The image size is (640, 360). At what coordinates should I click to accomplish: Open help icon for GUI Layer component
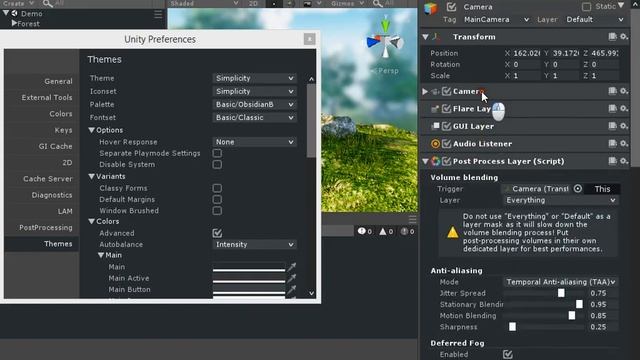point(612,126)
